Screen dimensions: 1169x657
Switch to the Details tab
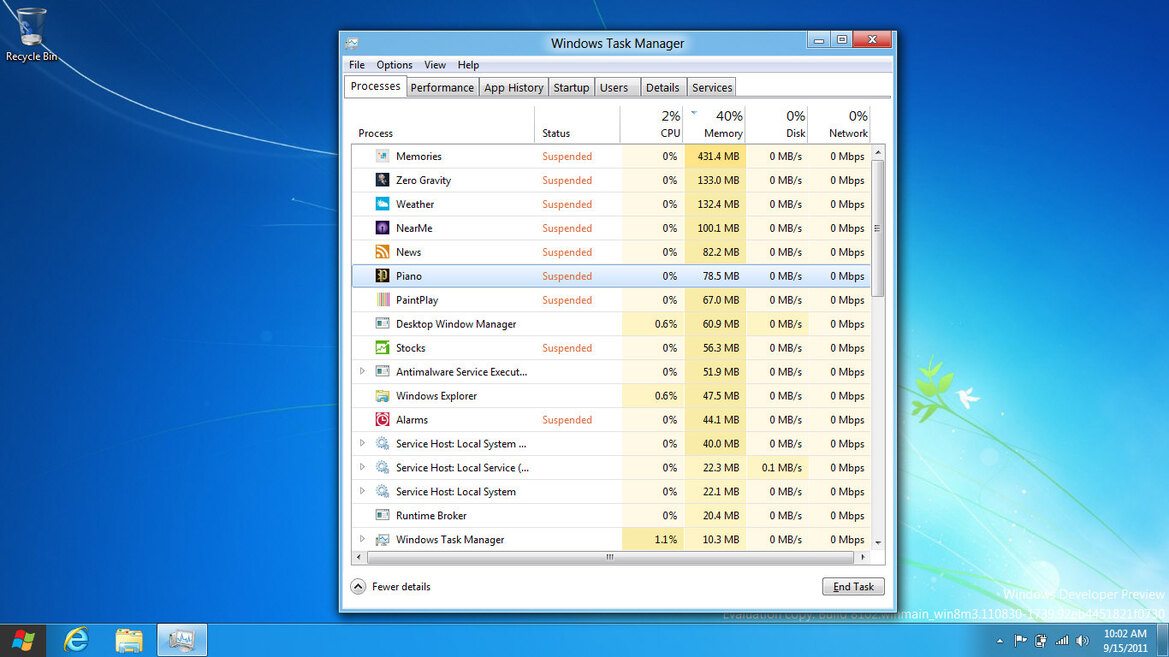click(662, 87)
